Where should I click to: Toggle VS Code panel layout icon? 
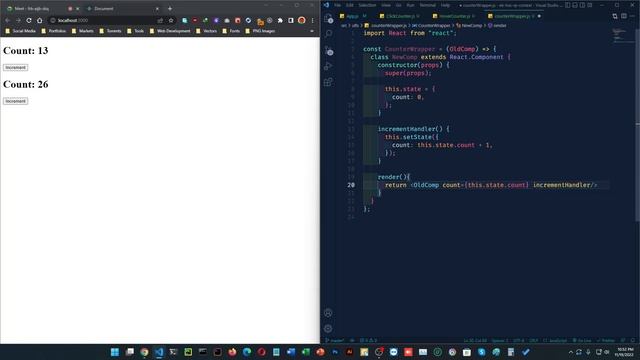point(575,5)
